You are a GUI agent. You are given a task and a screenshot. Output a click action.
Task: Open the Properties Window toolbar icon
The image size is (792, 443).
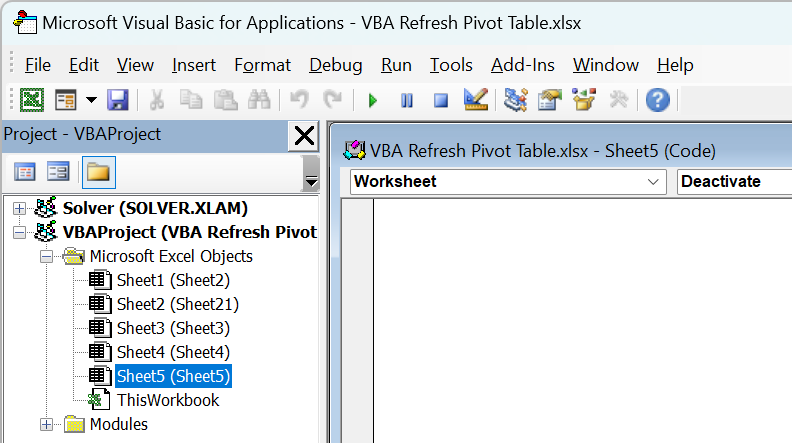coord(550,100)
